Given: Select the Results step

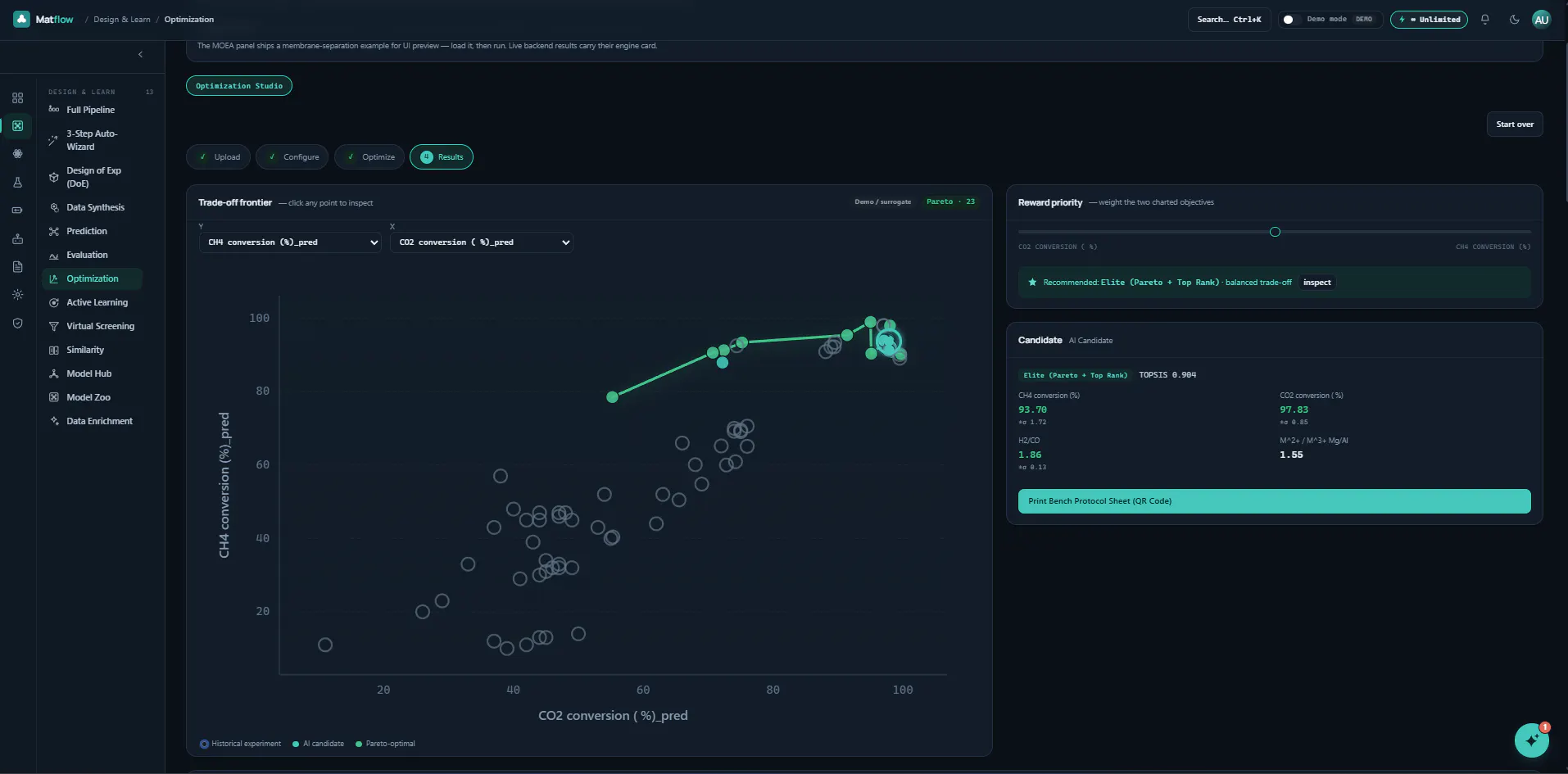Looking at the screenshot, I should tap(442, 157).
